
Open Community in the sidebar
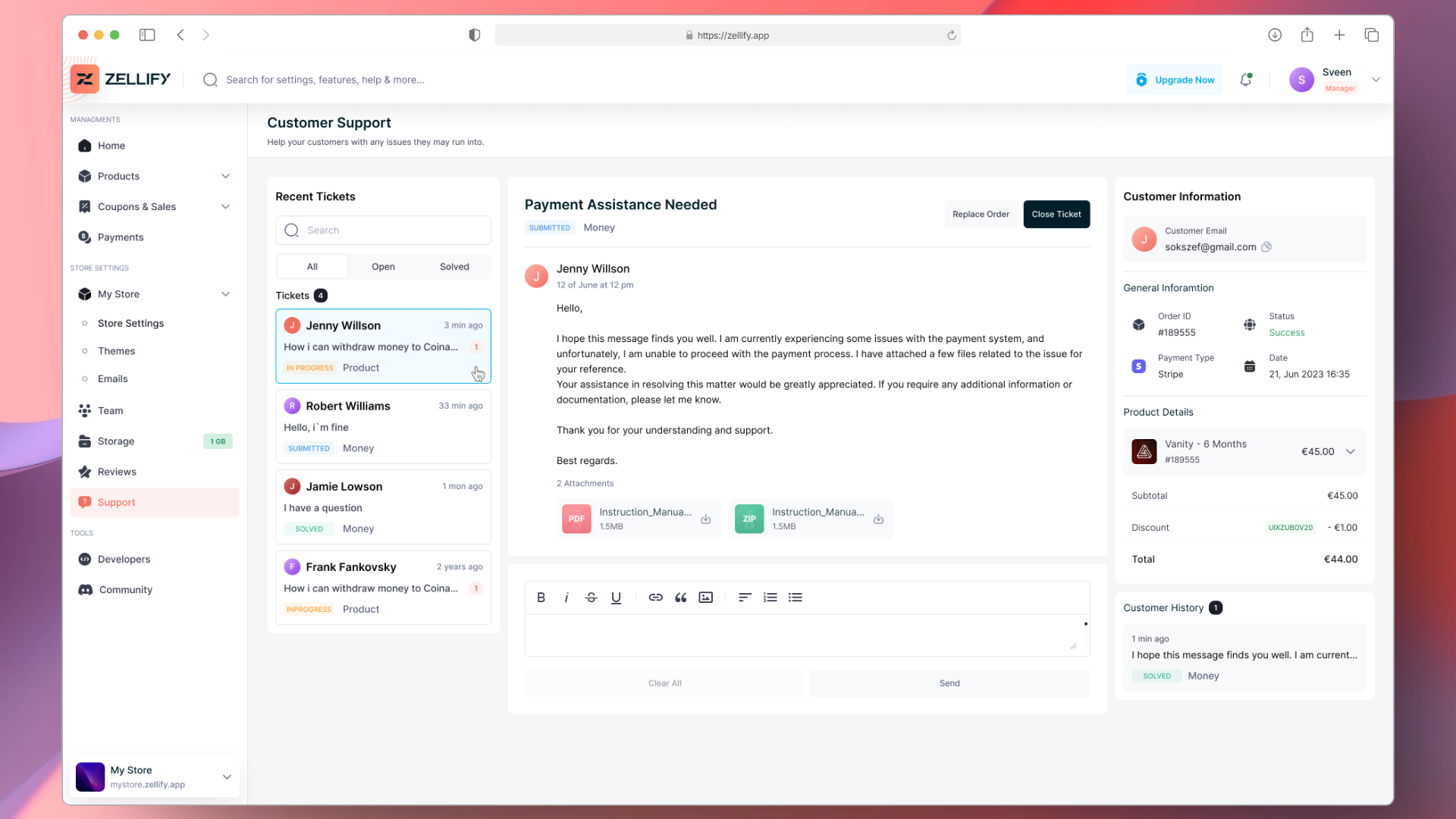[155, 589]
